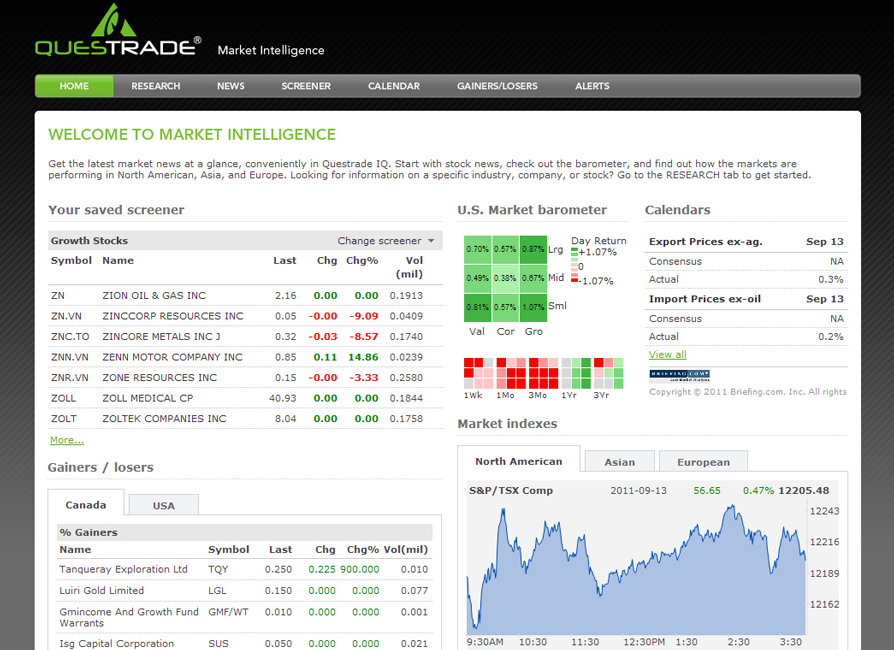Open the RESEARCH navigation tab
The image size is (894, 650).
click(x=155, y=86)
